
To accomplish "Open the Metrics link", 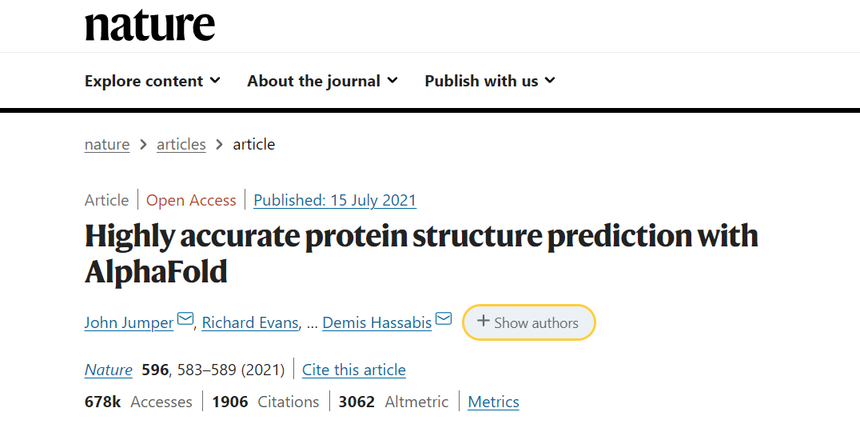I will (x=493, y=402).
